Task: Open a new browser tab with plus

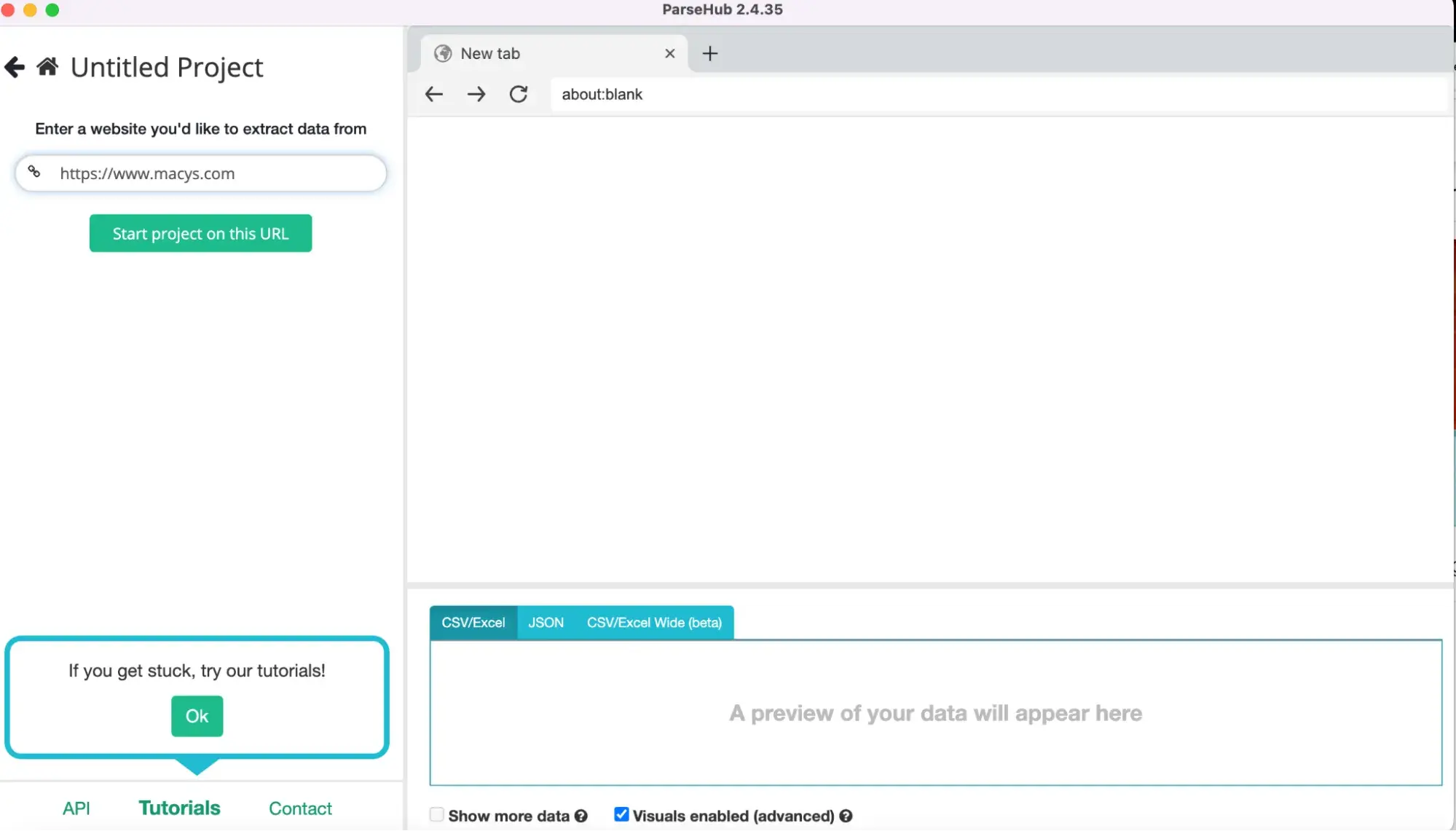Action: tap(710, 53)
